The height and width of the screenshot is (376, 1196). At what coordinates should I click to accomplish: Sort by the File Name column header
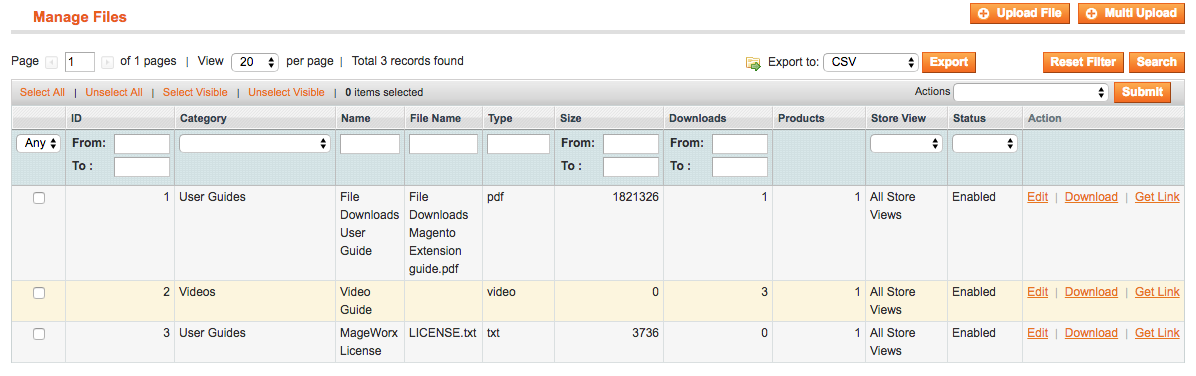coord(436,118)
